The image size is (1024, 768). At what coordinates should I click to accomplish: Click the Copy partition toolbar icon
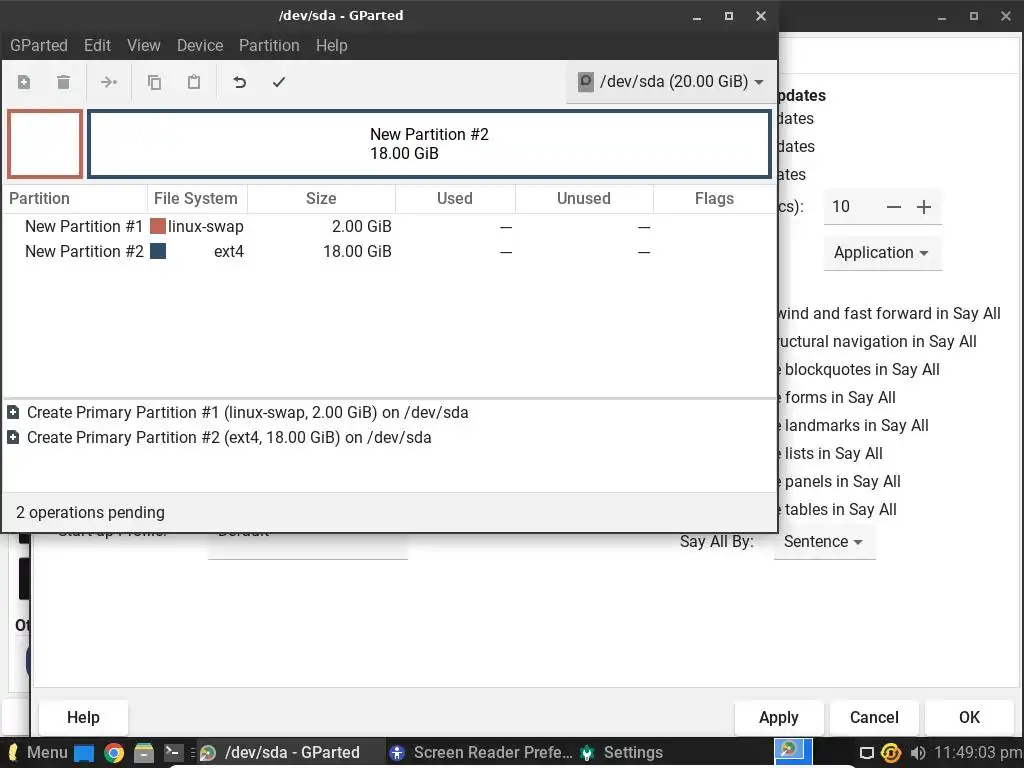154,82
